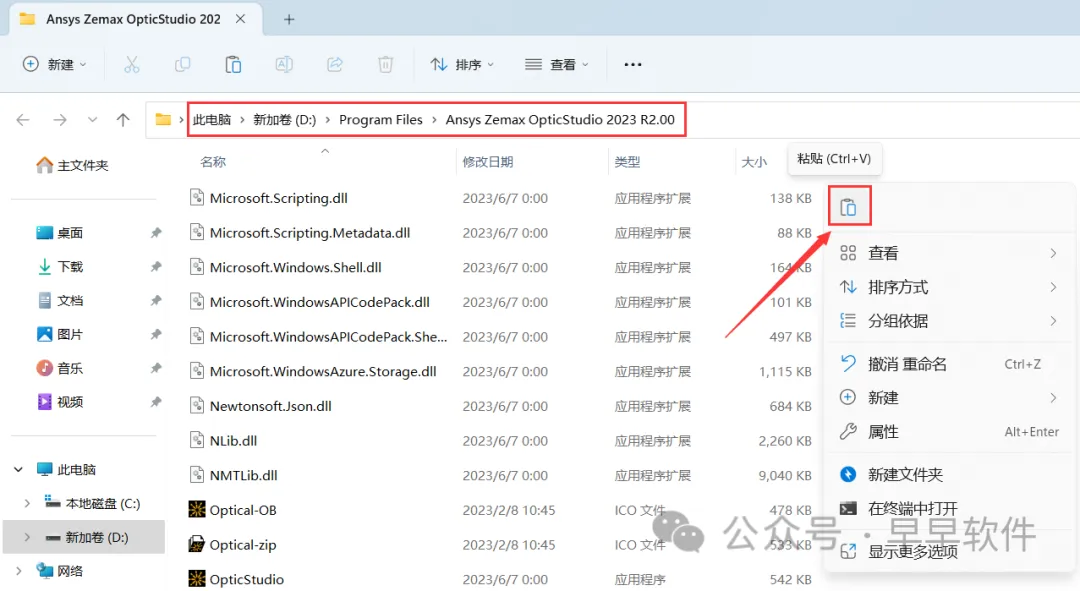Add a new tab with plus button
This screenshot has width=1080, height=591.
289,19
